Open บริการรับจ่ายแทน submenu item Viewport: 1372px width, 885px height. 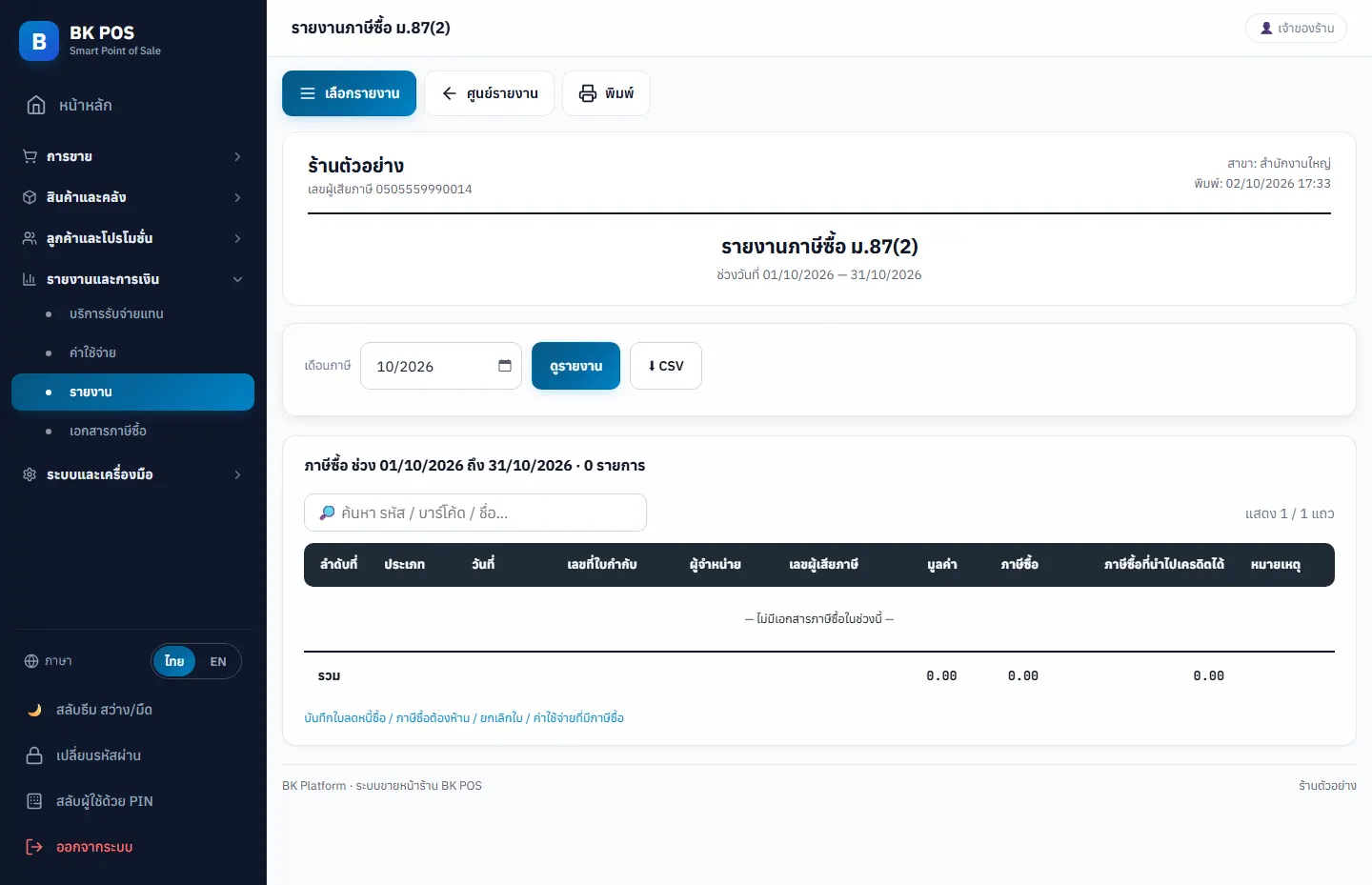click(x=132, y=313)
